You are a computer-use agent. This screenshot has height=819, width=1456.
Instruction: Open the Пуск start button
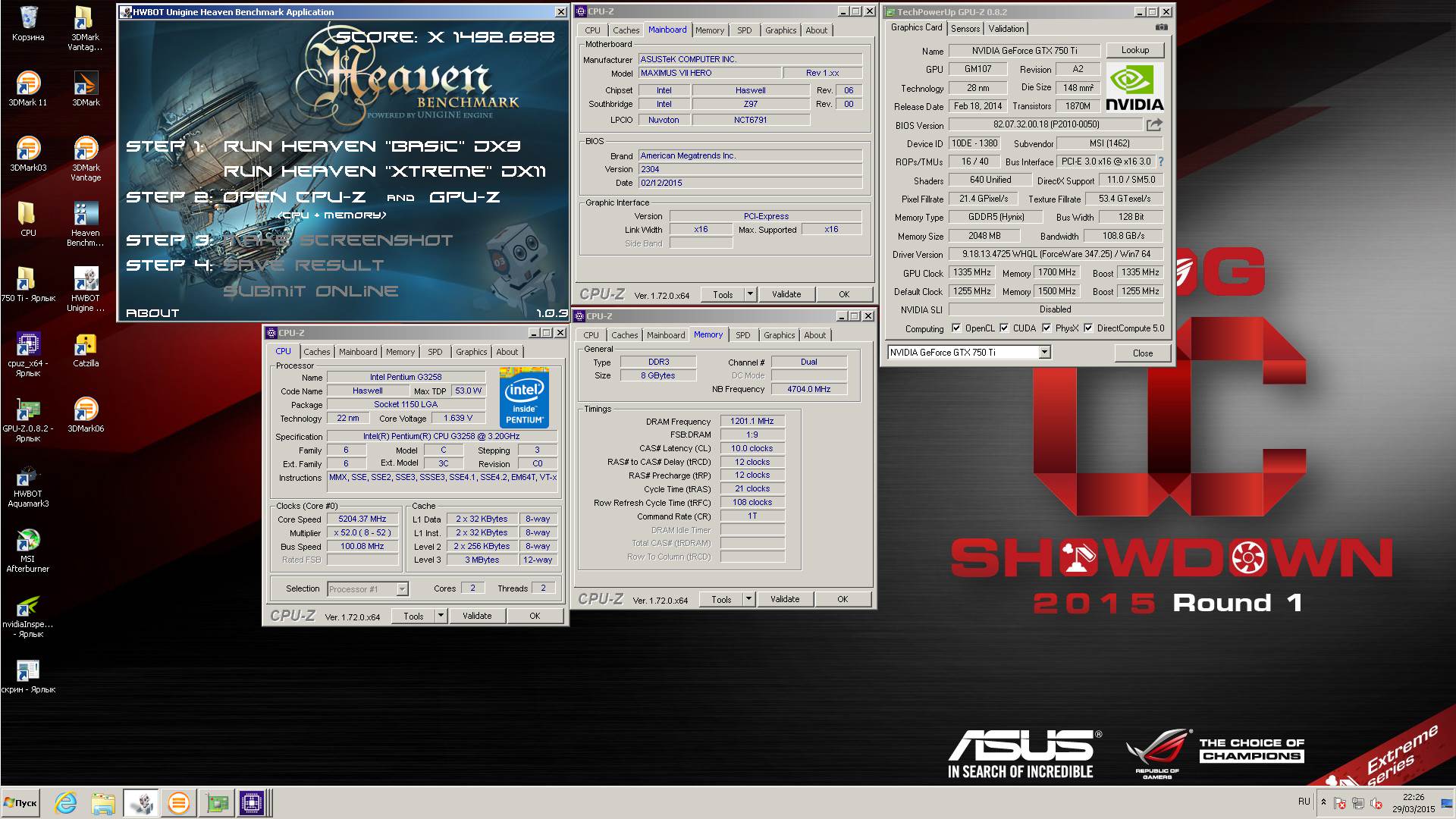[x=20, y=802]
